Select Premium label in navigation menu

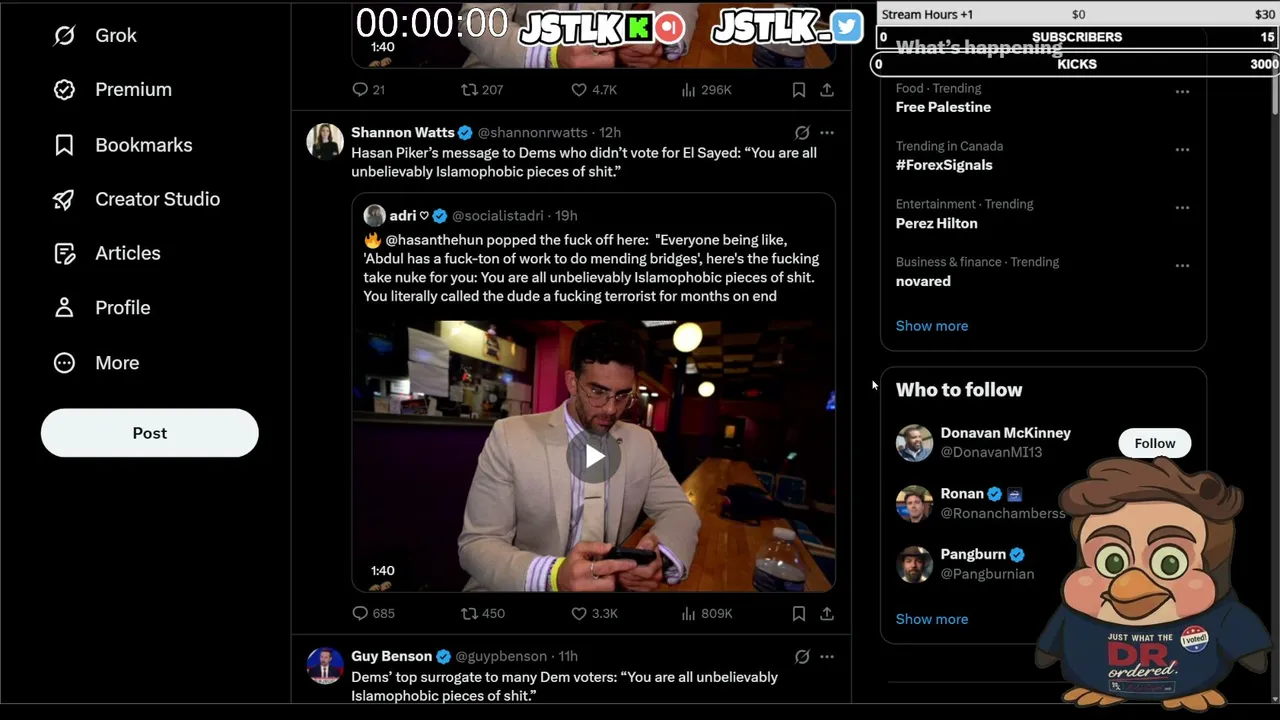pos(133,90)
